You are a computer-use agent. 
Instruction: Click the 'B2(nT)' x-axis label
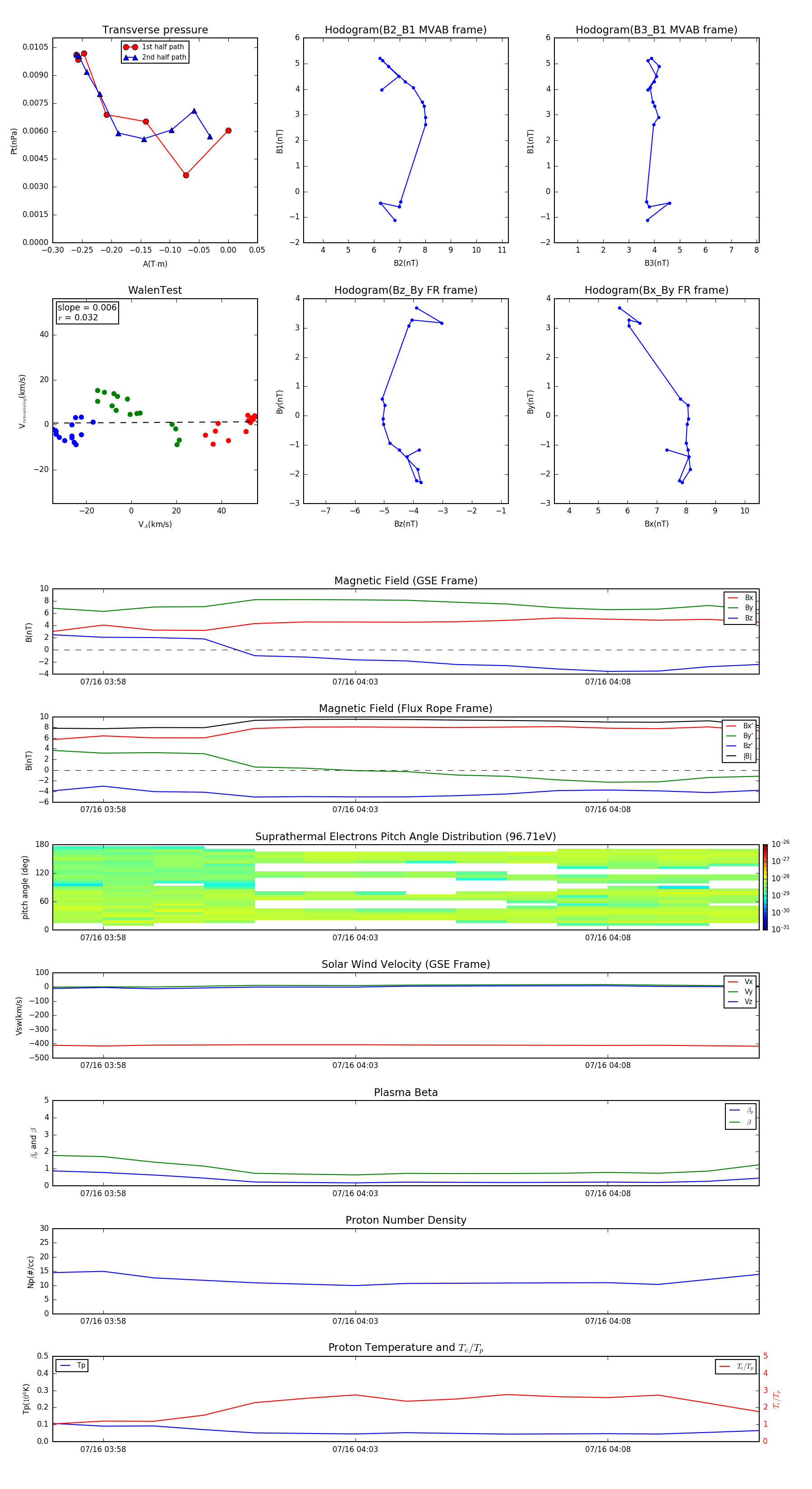pyautogui.click(x=406, y=263)
